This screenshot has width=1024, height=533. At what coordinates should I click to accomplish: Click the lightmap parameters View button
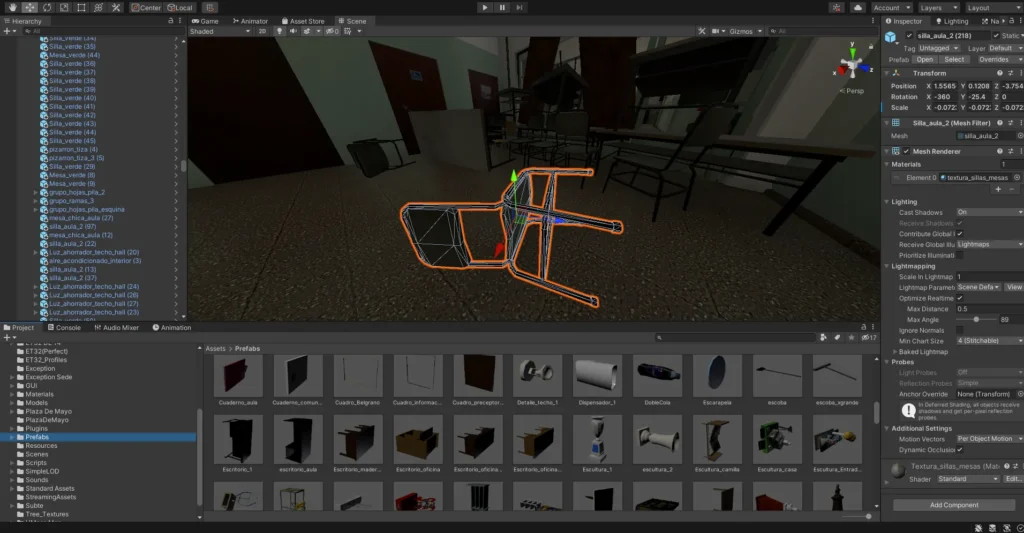(x=1014, y=287)
